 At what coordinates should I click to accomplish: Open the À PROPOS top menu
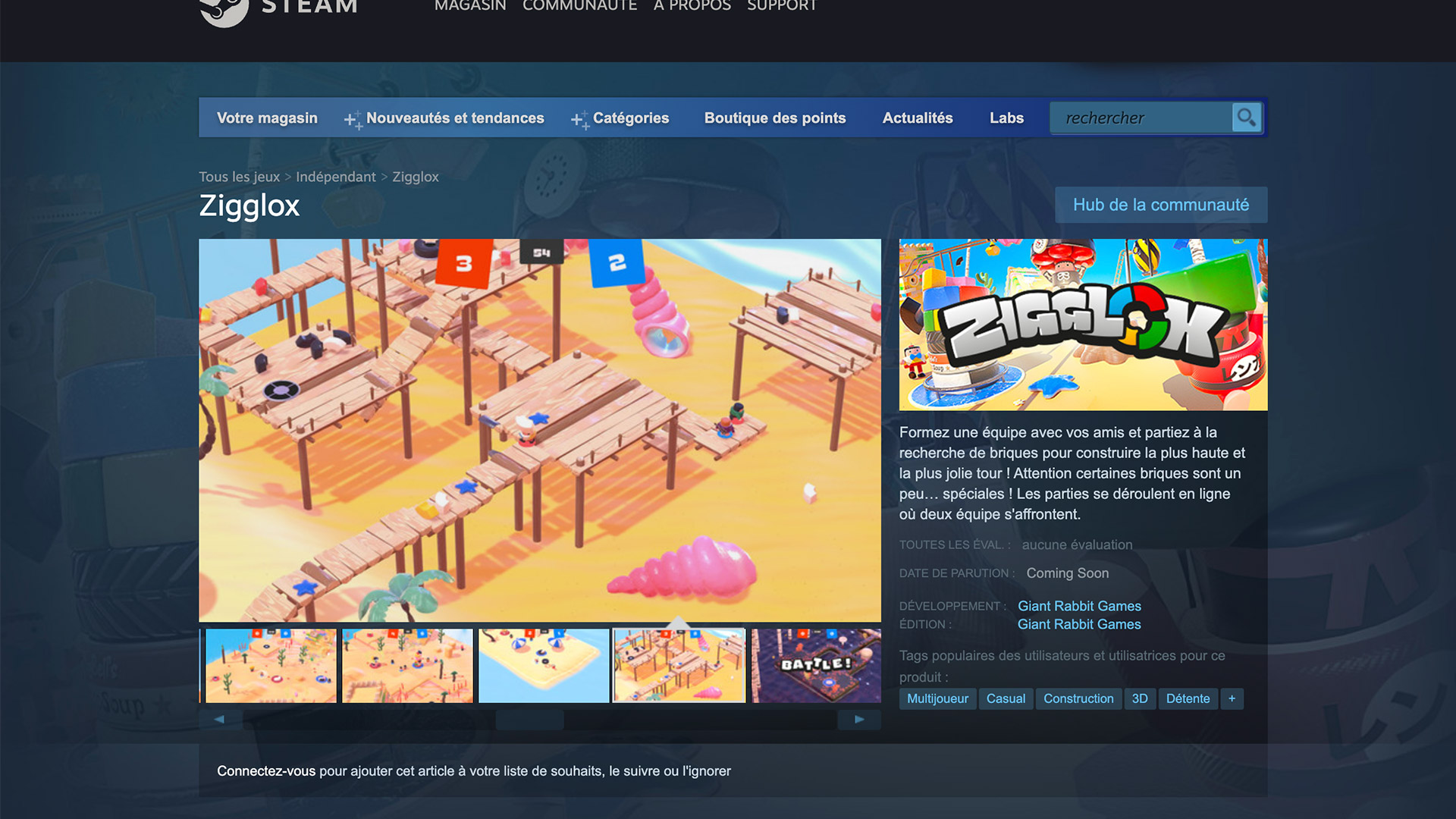[692, 6]
